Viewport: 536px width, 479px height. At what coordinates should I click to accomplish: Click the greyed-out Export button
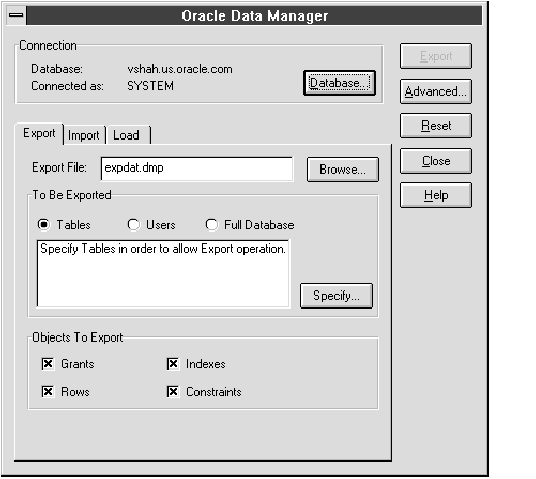(x=436, y=56)
